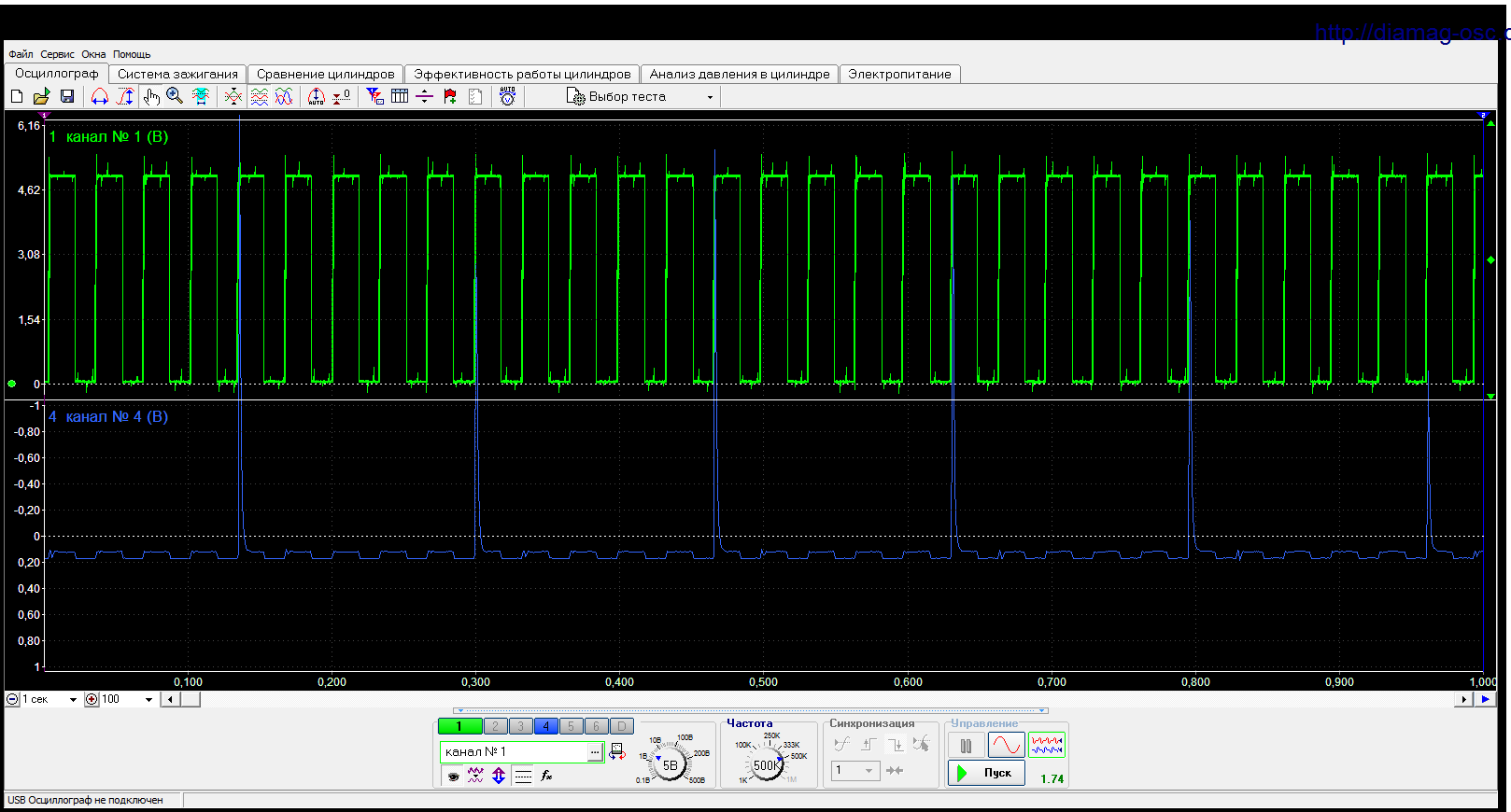
Task: Click the filter funnel icon
Action: [374, 96]
